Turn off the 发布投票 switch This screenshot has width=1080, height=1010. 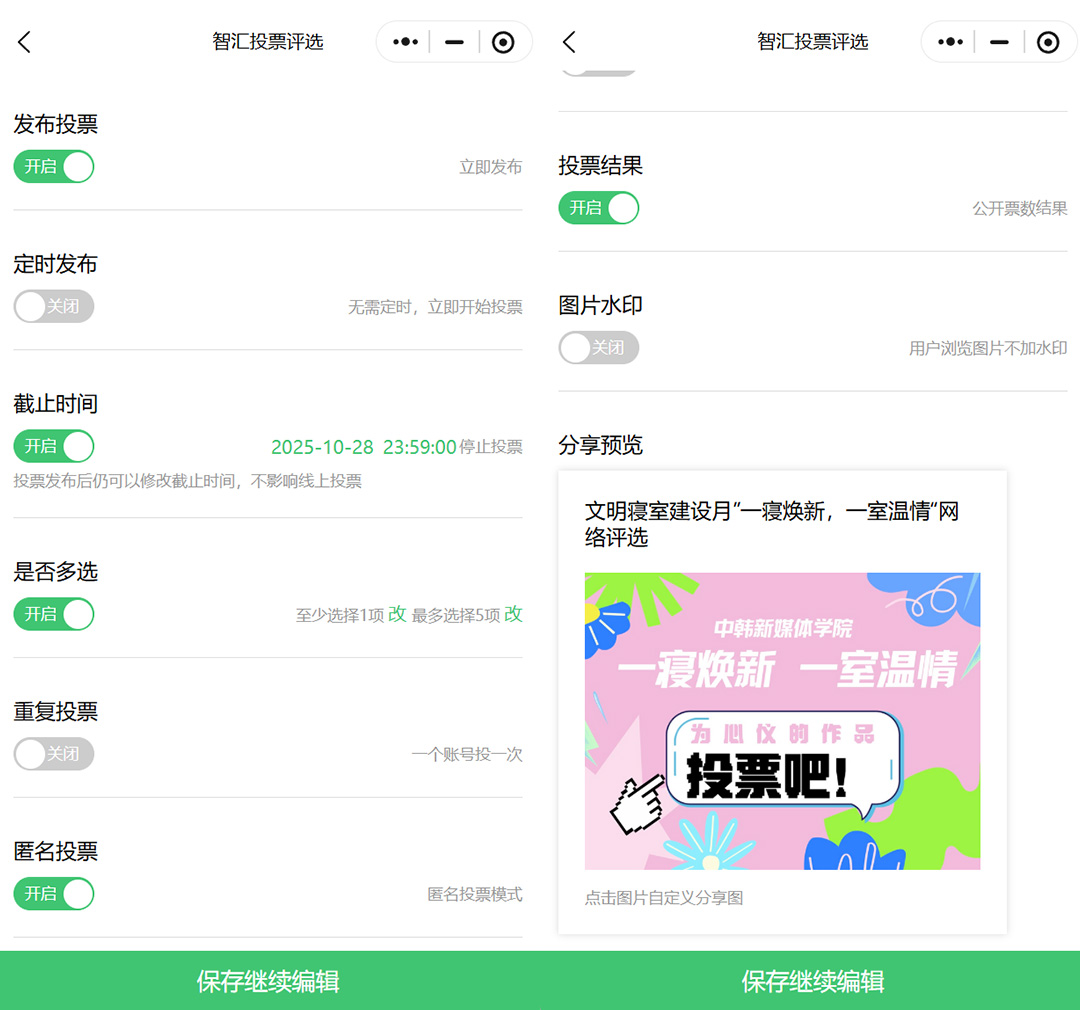click(x=54, y=167)
